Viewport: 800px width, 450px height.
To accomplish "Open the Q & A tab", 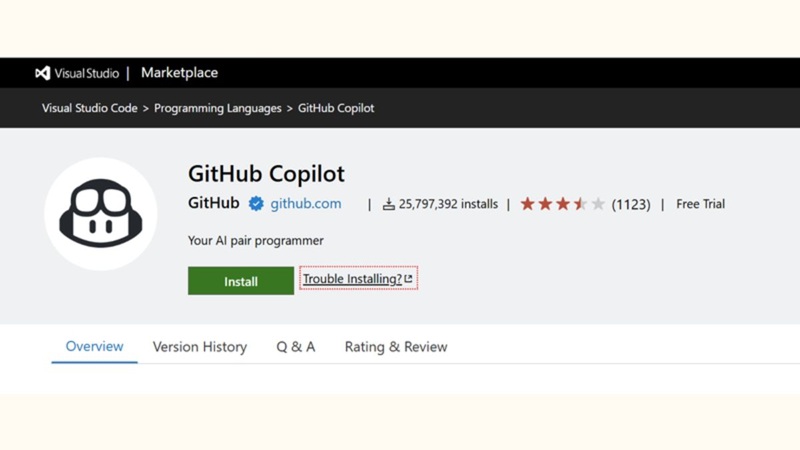I will (296, 347).
